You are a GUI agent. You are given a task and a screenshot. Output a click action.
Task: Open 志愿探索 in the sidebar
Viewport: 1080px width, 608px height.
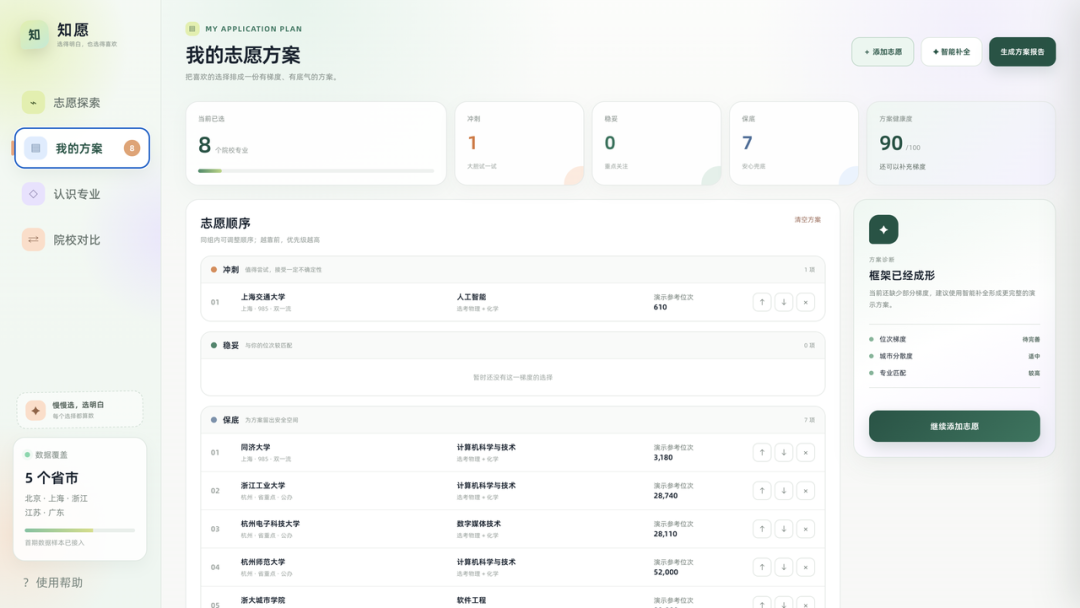tap(81, 103)
